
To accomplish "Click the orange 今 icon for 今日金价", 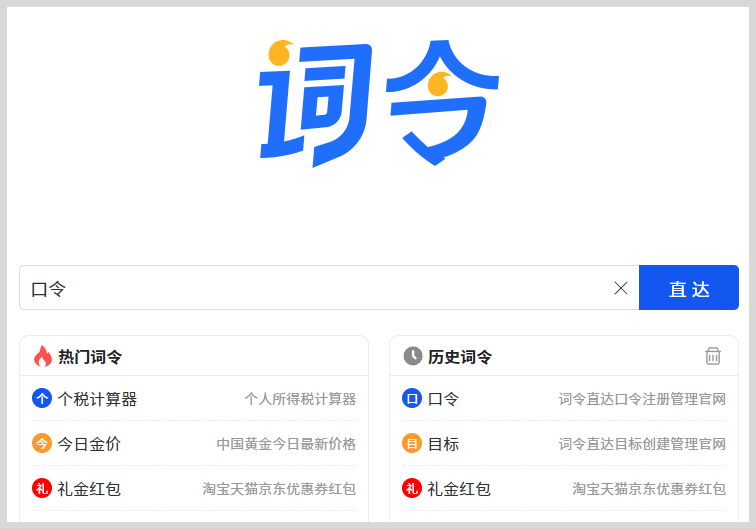I will click(x=42, y=443).
